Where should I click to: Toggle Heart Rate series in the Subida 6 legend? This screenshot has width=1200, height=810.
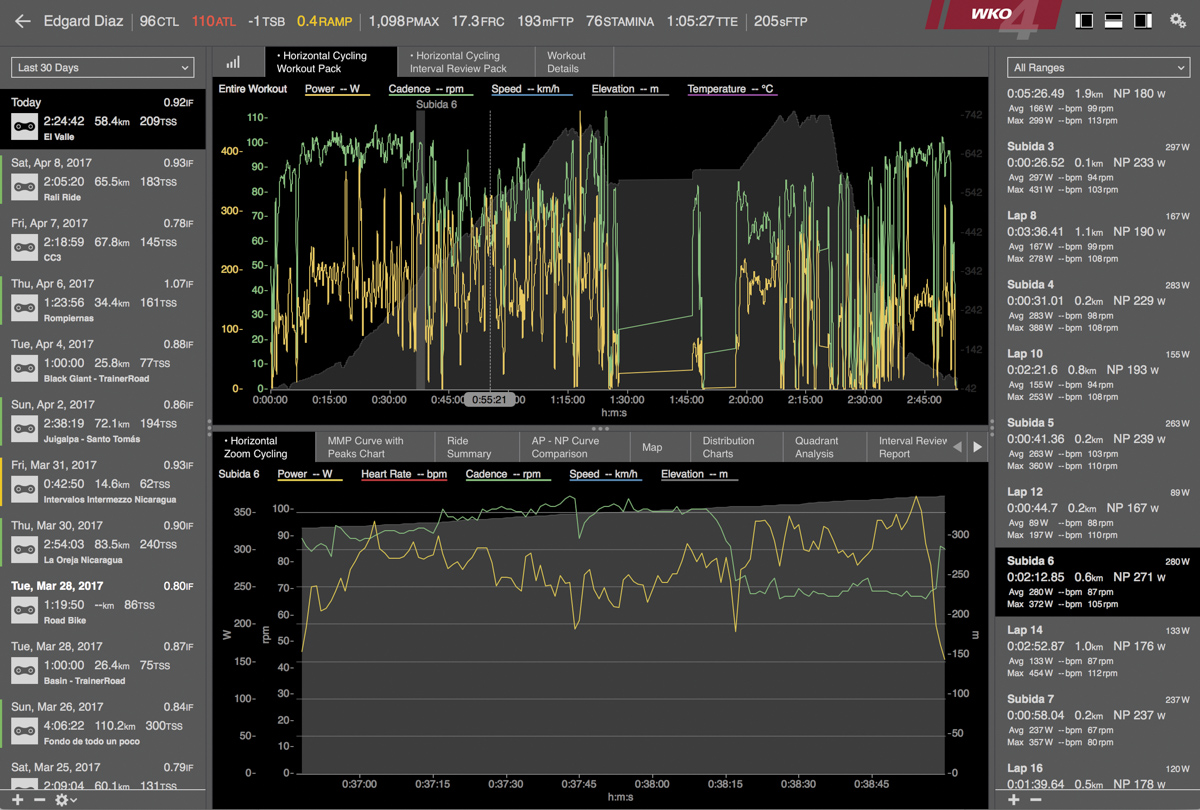(404, 475)
